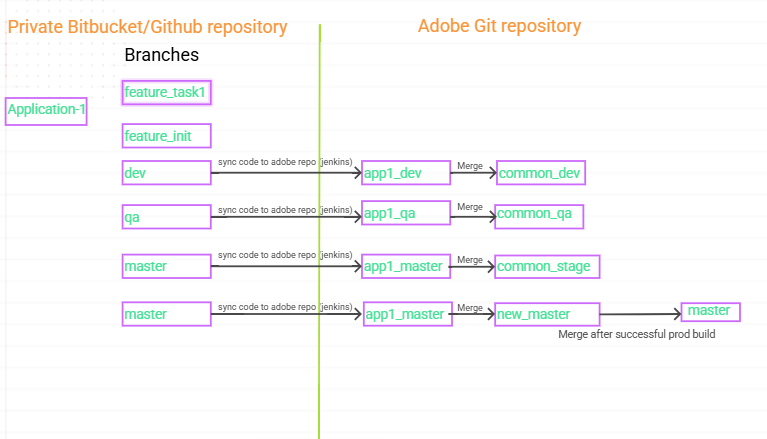This screenshot has width=767, height=439.
Task: Select the final master box after new_master
Action: [x=711, y=312]
